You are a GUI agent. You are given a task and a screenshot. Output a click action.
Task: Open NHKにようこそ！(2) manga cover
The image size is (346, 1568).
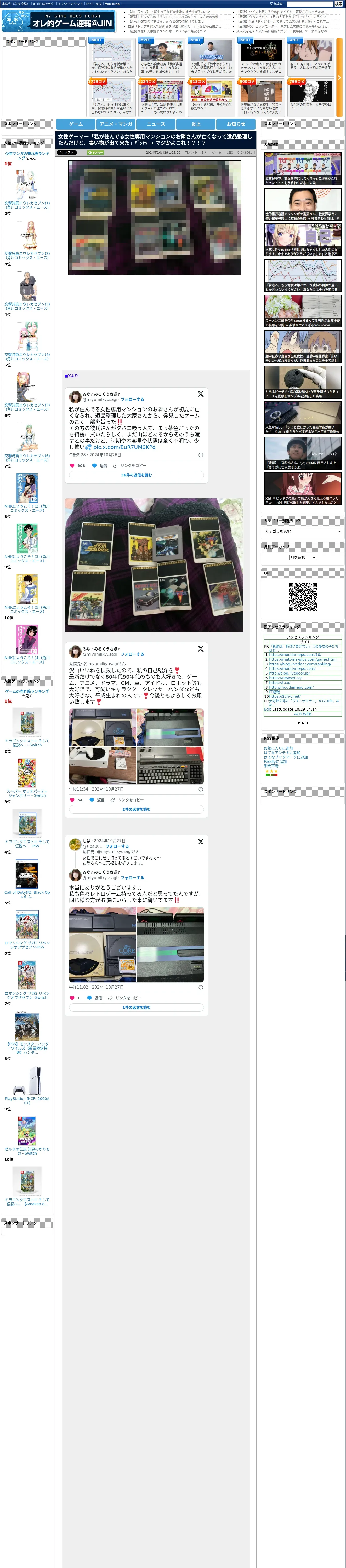tap(27, 488)
